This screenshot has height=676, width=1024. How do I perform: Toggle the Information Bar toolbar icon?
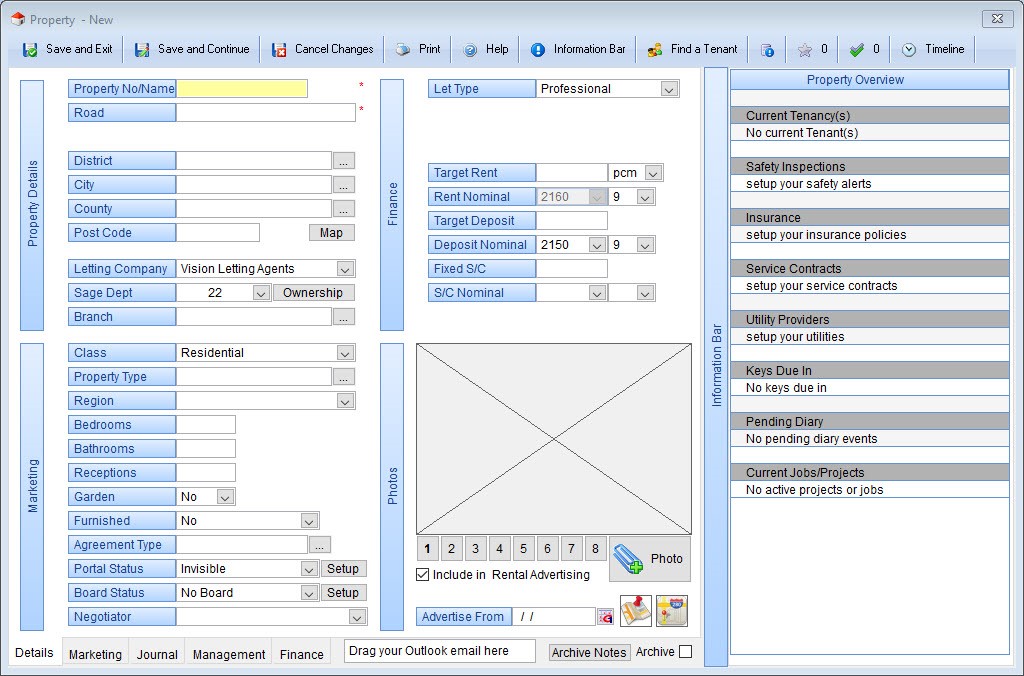(x=537, y=50)
